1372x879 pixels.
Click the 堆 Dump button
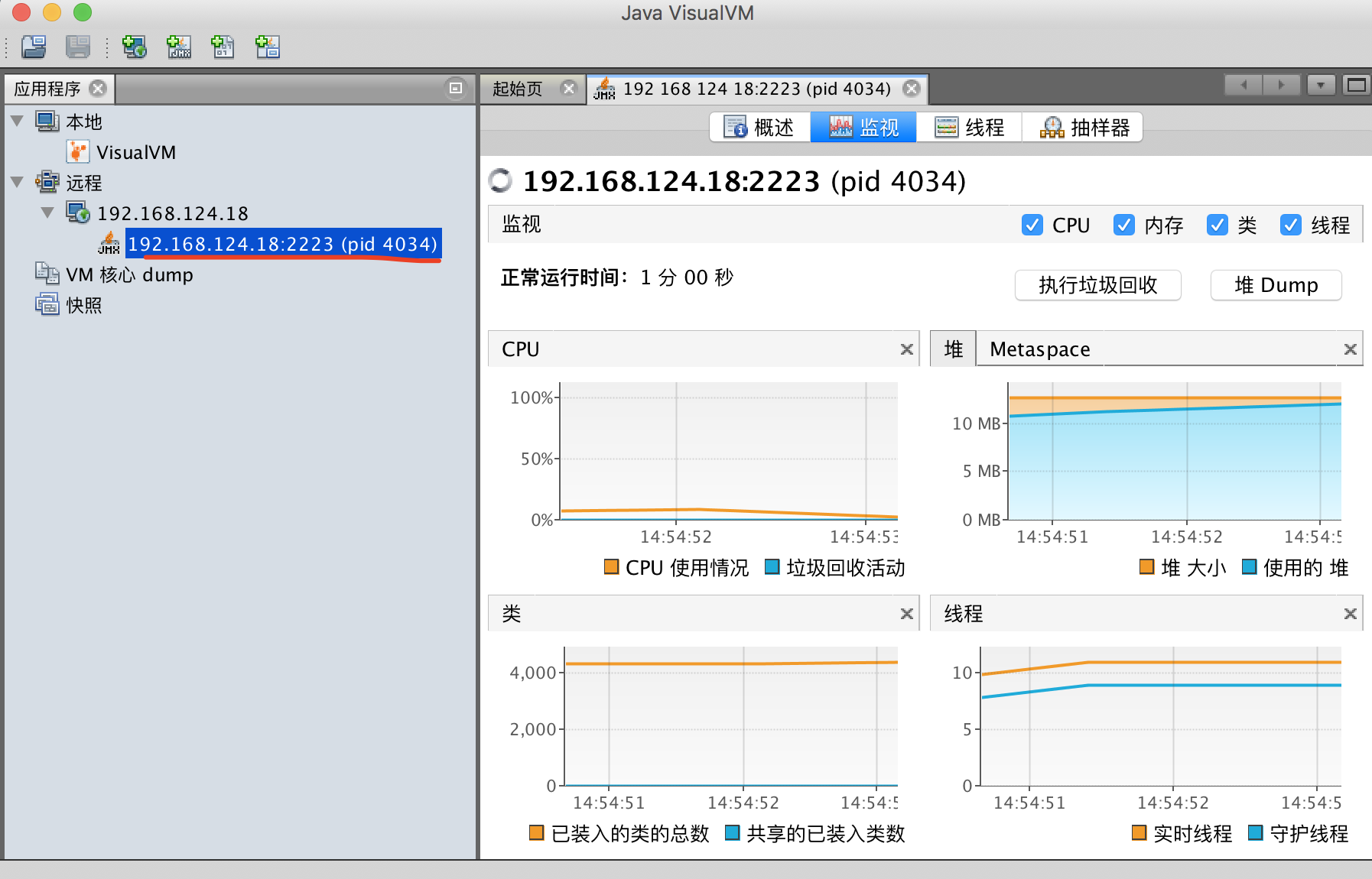[x=1276, y=285]
